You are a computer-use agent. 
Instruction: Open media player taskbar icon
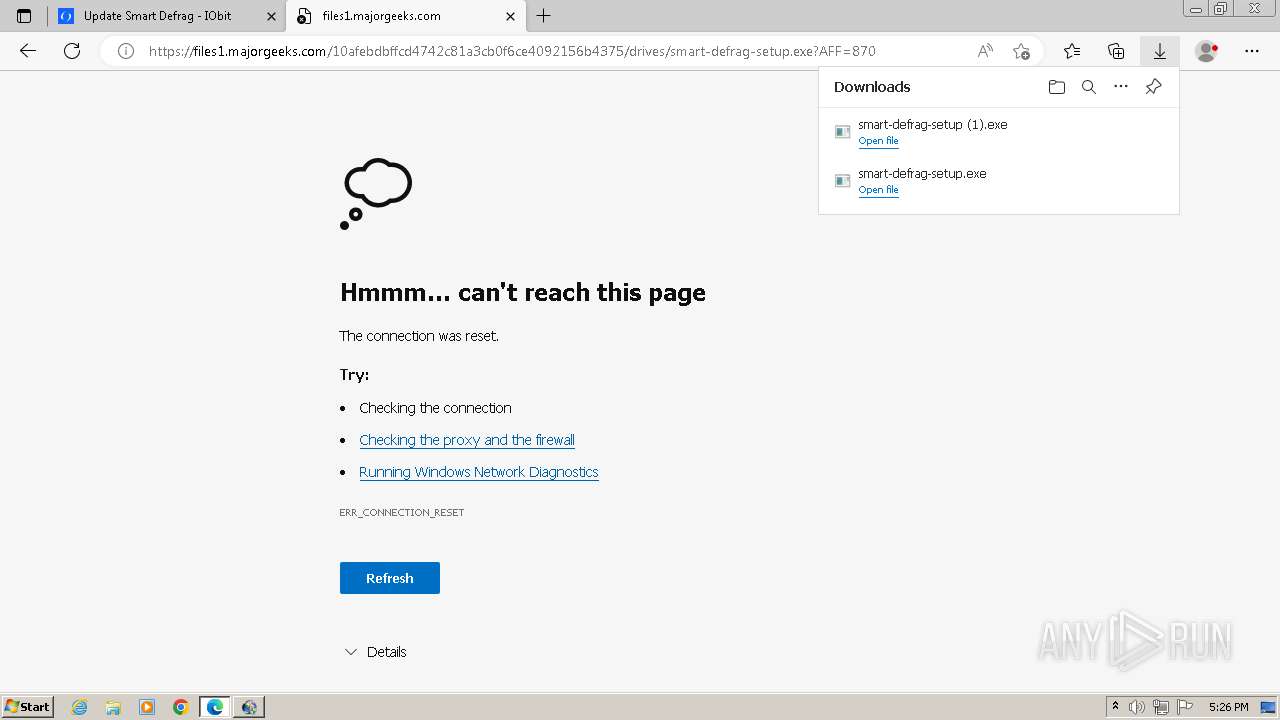click(x=147, y=707)
